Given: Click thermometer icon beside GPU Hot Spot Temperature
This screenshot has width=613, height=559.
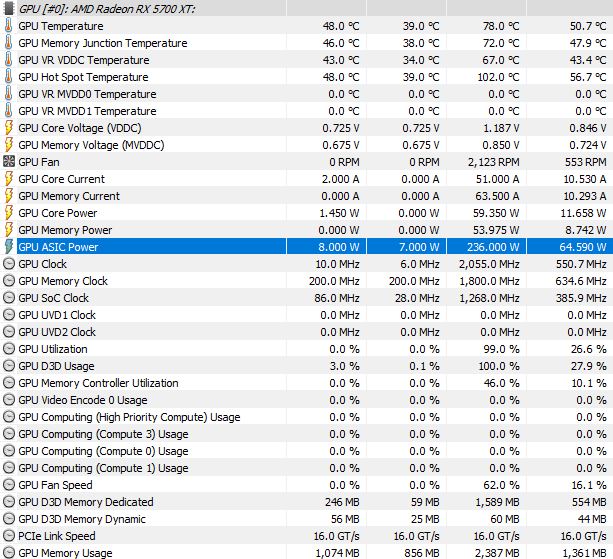Looking at the screenshot, I should (9, 77).
